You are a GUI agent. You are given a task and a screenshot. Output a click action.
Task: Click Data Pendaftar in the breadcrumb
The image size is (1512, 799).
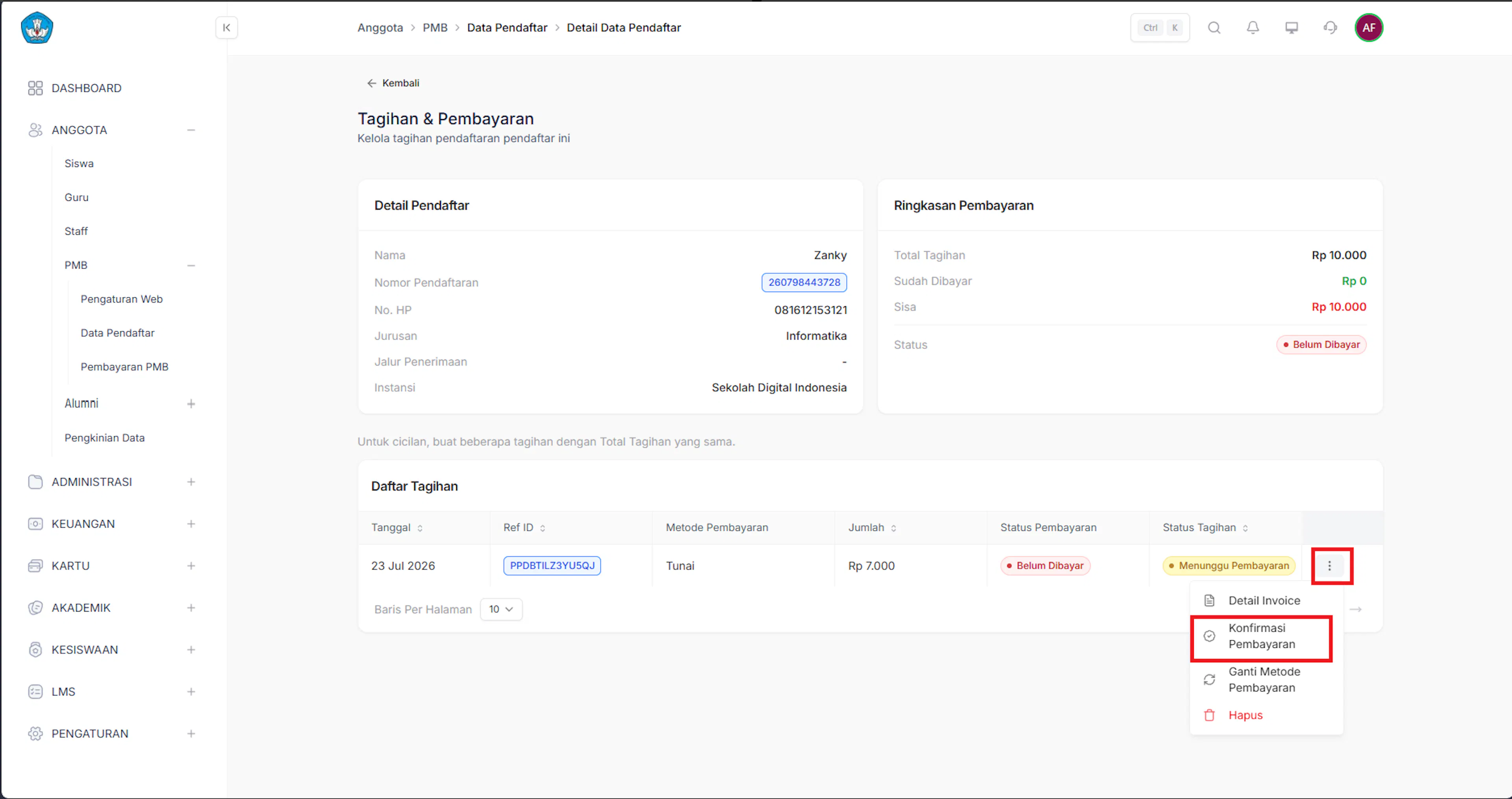click(x=507, y=28)
